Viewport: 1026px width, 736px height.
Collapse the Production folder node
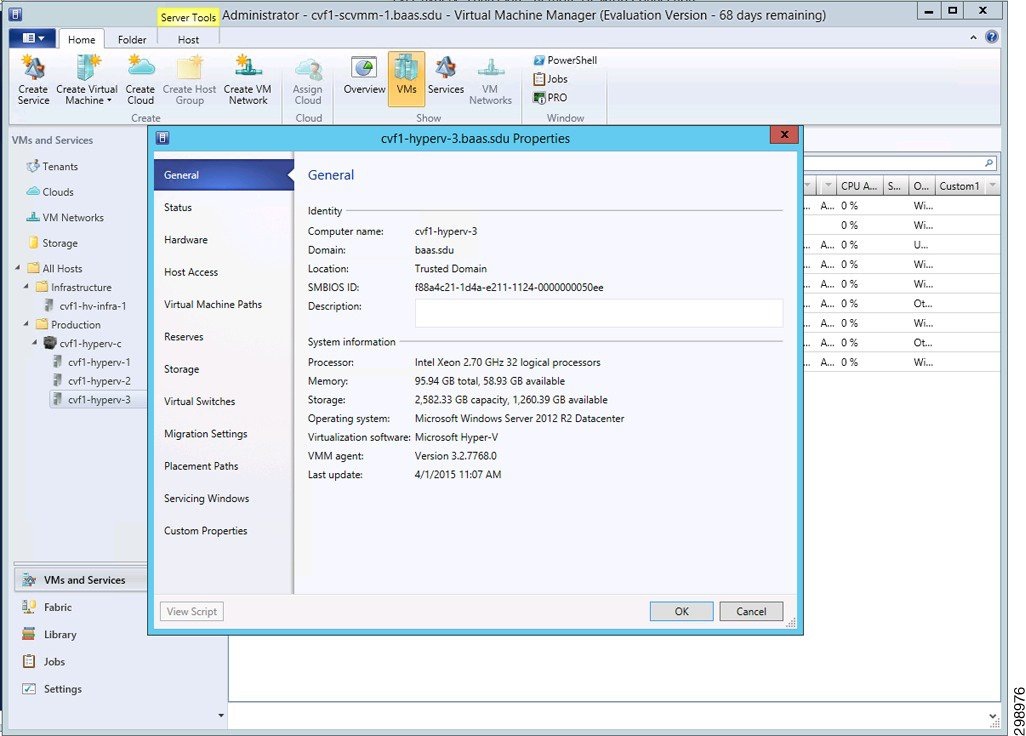(26, 324)
